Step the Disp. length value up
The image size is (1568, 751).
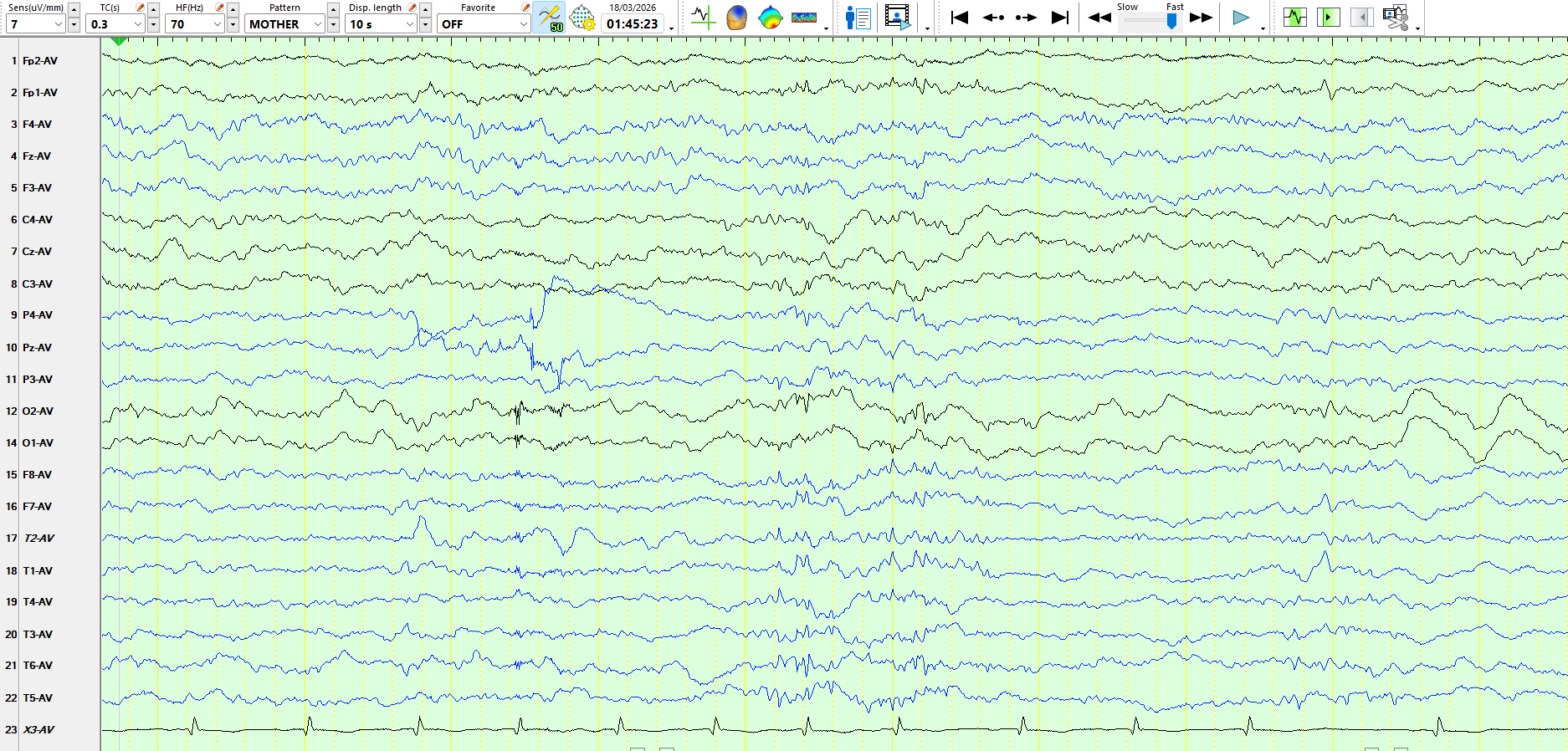click(x=425, y=9)
